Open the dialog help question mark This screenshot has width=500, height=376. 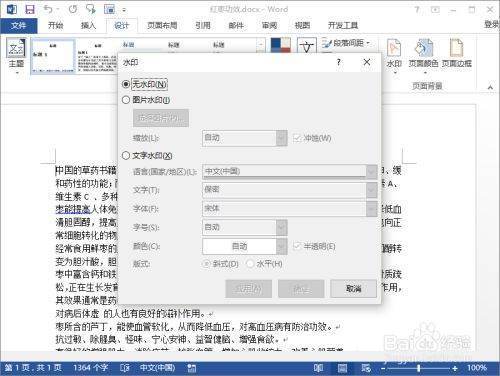click(x=339, y=62)
